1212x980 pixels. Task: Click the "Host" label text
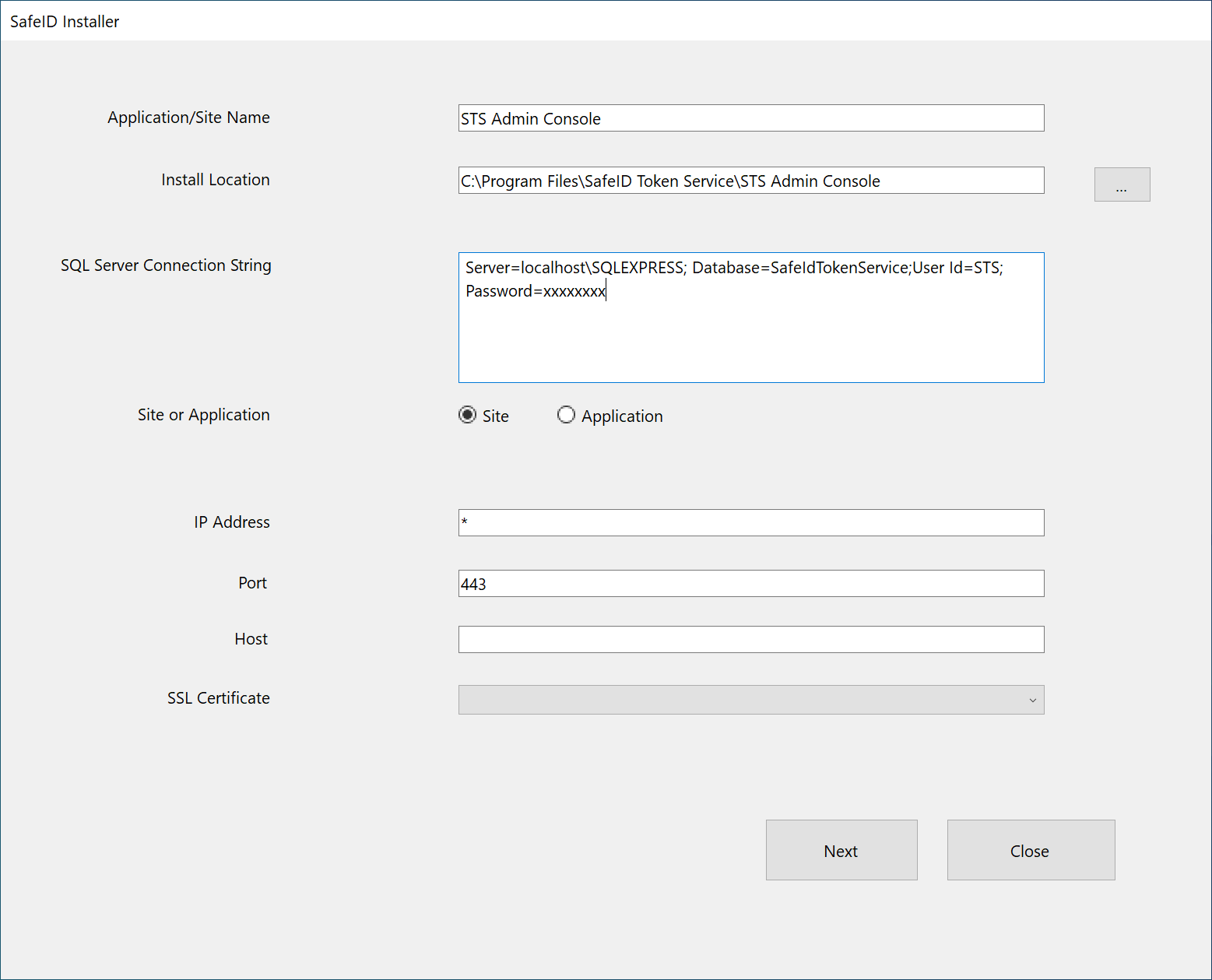point(251,639)
